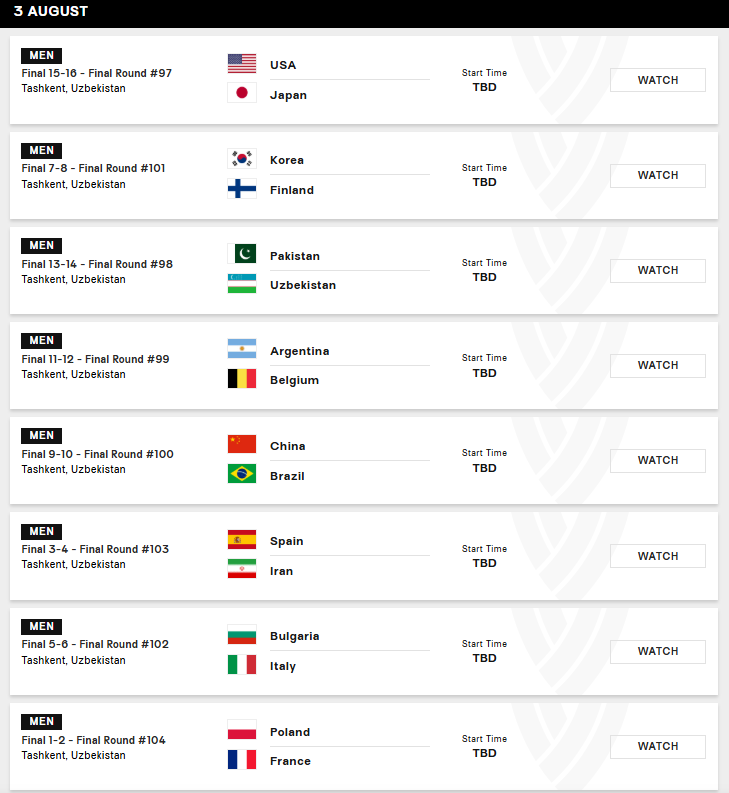Select the Poland team name
The width and height of the screenshot is (729, 793).
[290, 732]
